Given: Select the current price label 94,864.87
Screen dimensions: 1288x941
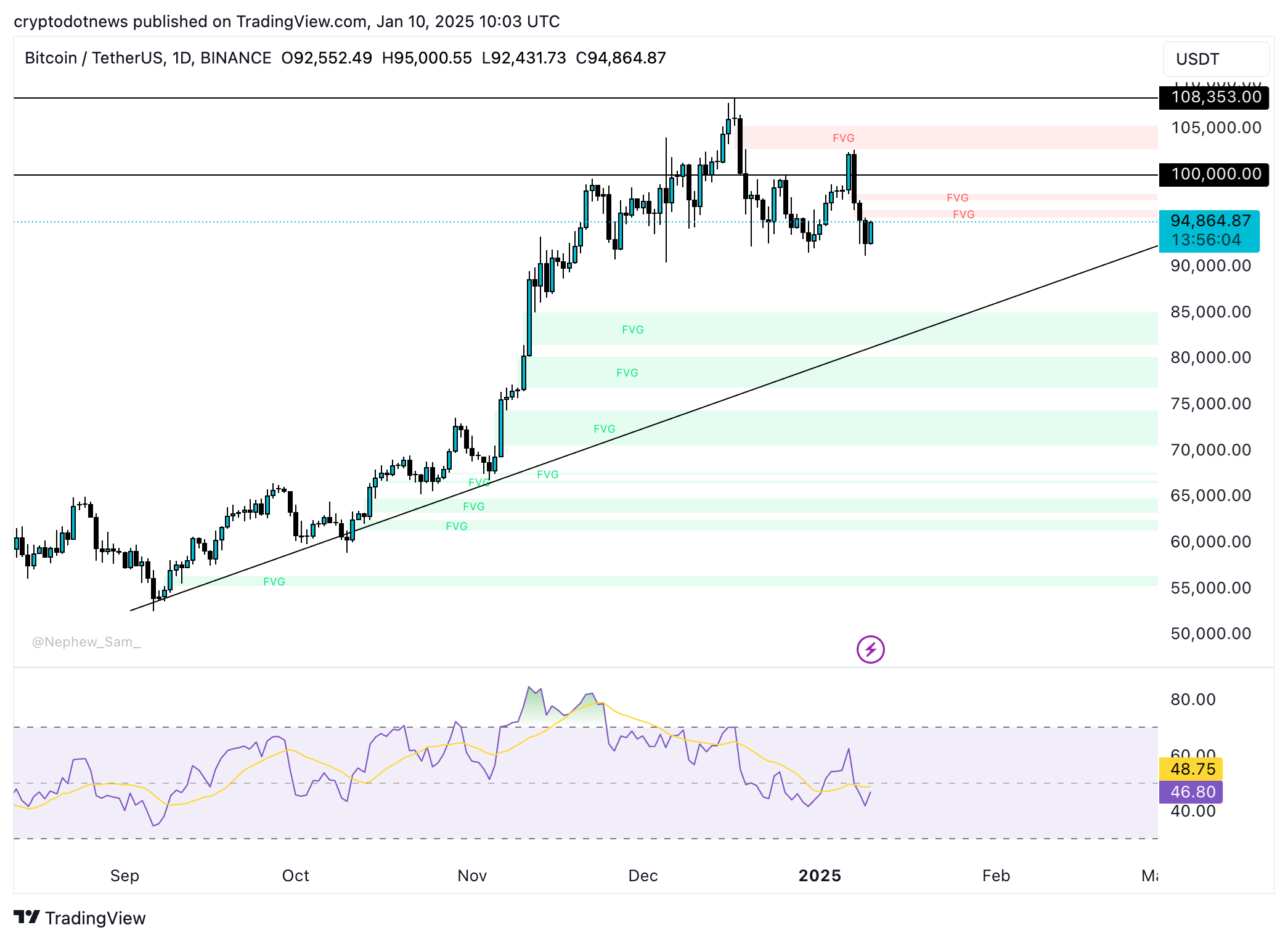Looking at the screenshot, I should tap(1209, 220).
